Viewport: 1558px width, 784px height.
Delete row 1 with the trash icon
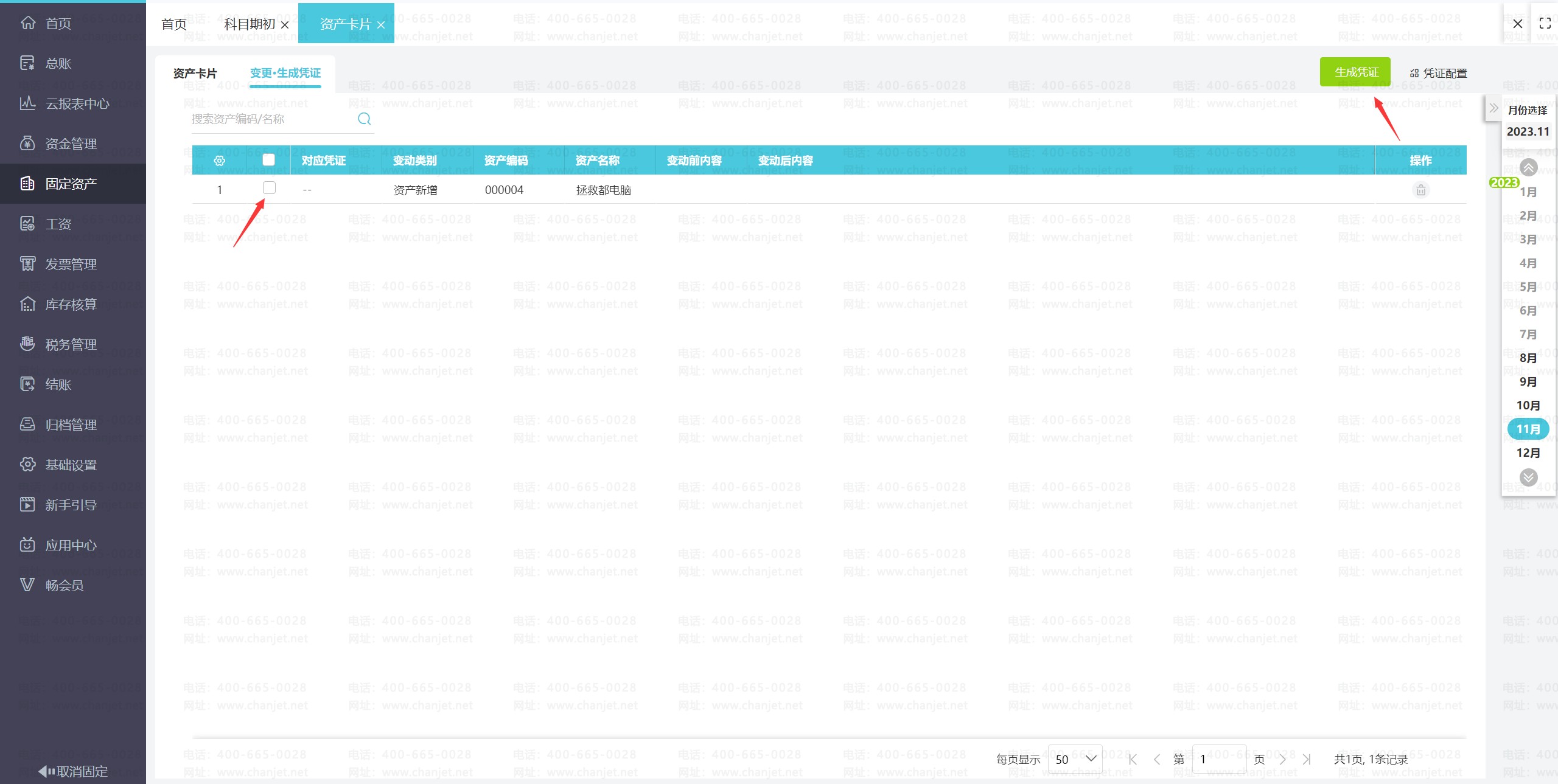[x=1420, y=190]
